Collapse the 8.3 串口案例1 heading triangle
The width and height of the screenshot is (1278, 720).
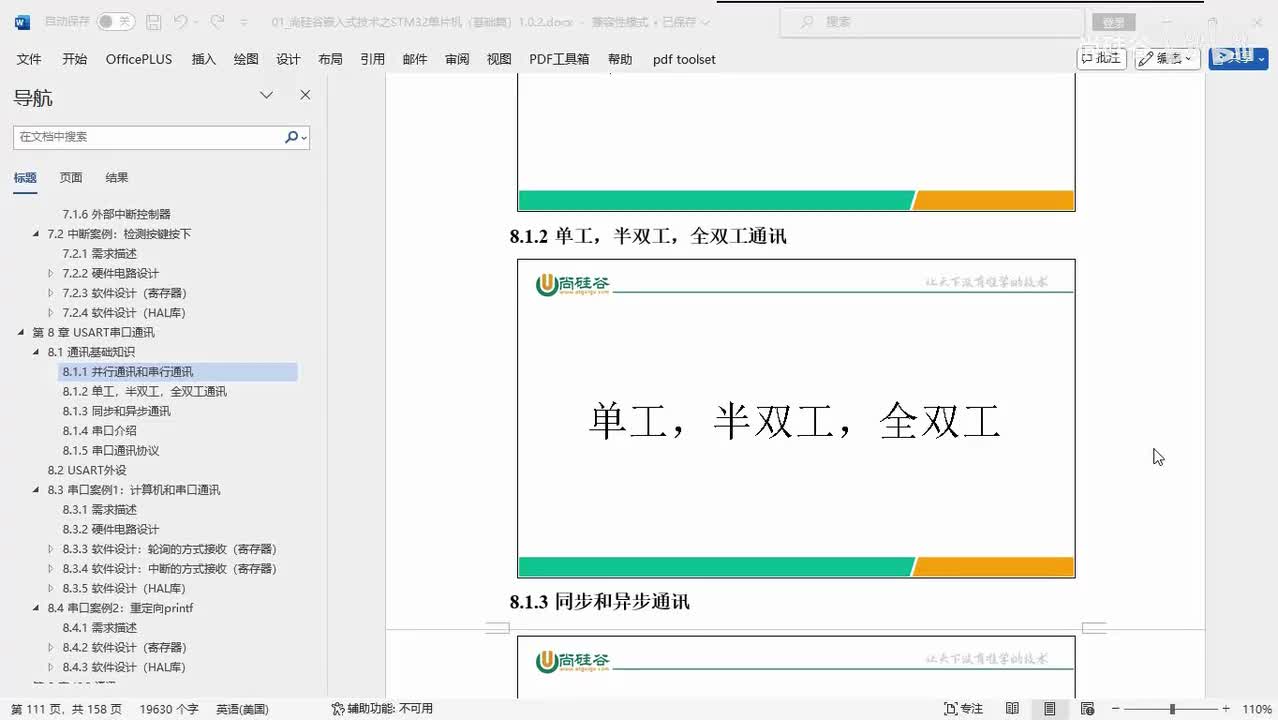38,490
